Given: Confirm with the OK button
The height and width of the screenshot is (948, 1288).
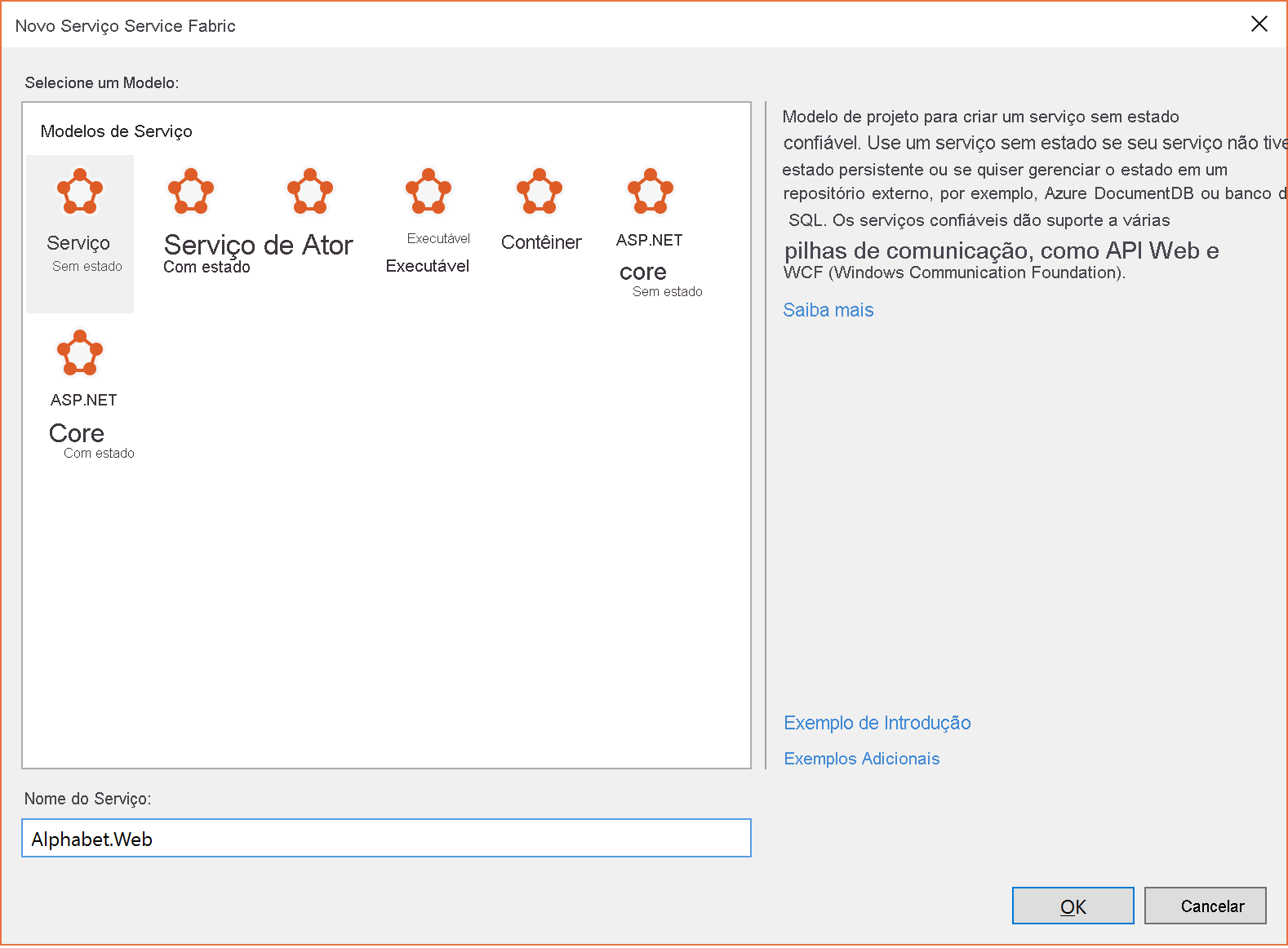Looking at the screenshot, I should coord(1073,906).
